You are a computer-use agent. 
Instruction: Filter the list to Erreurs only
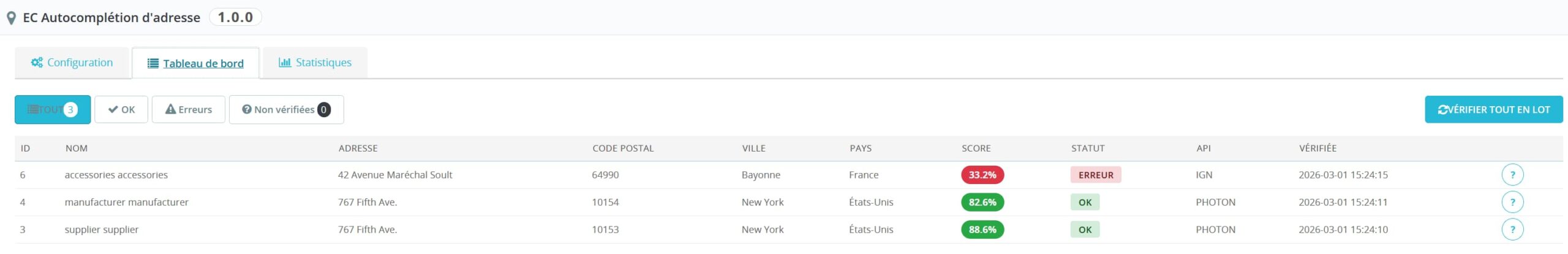coord(189,110)
